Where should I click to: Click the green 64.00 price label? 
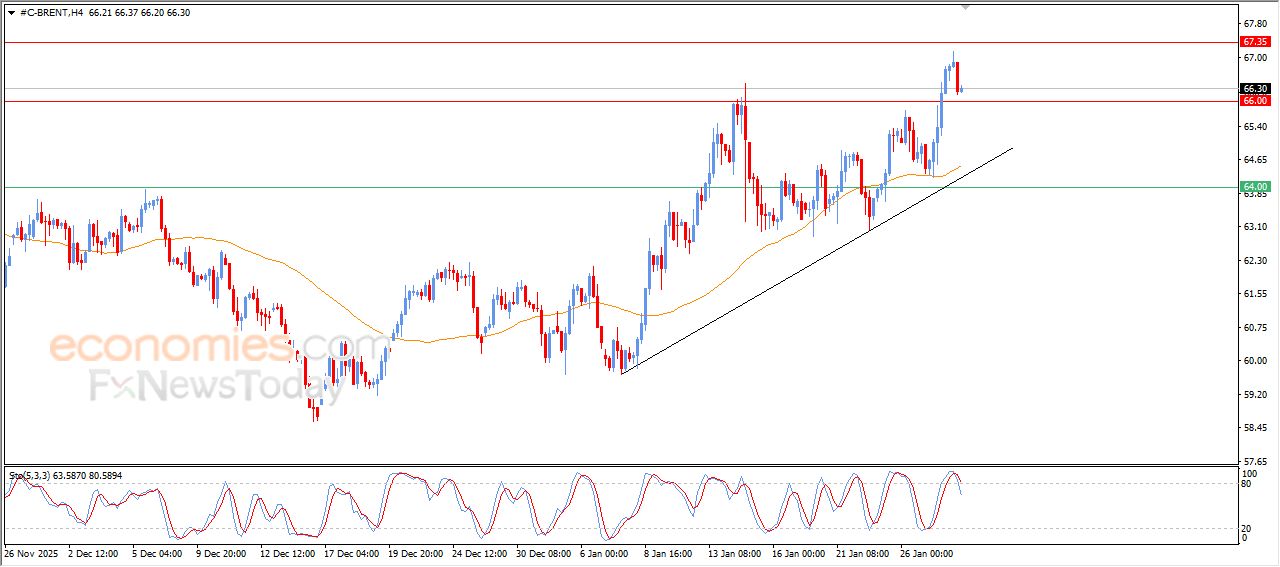pyautogui.click(x=1254, y=187)
